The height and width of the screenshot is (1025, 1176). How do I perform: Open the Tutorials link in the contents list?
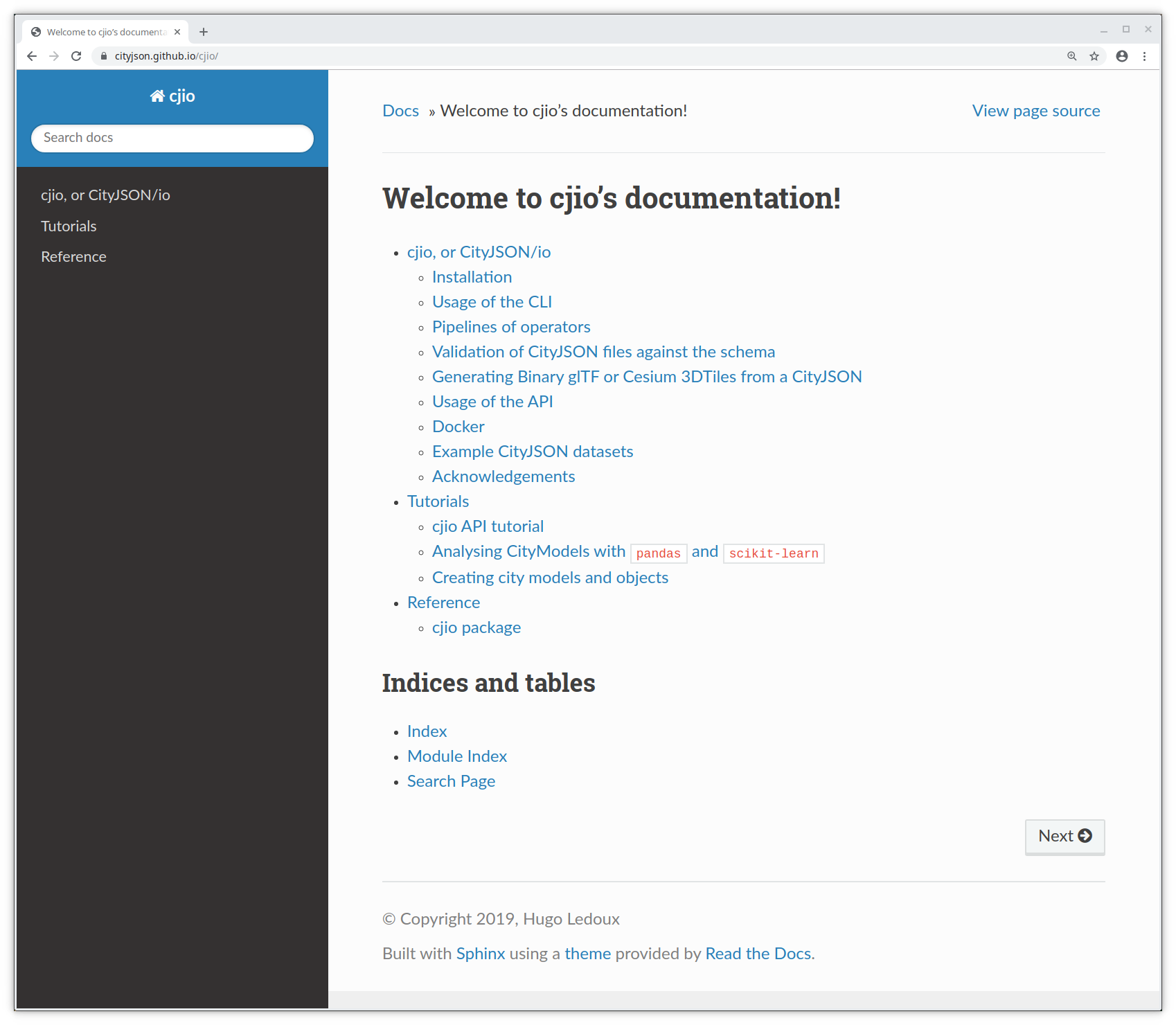click(438, 501)
